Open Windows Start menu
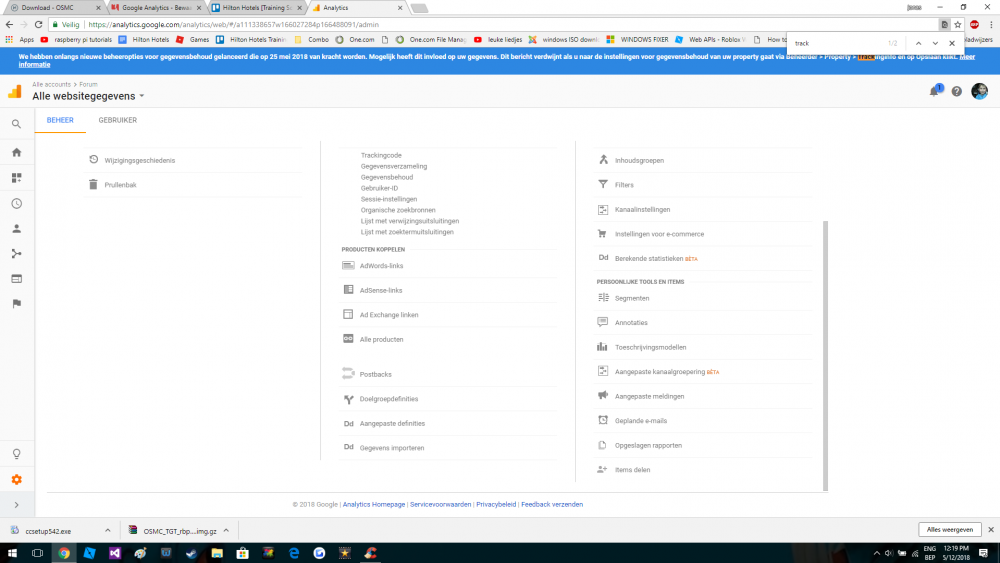This screenshot has height=563, width=1000. pos(12,553)
